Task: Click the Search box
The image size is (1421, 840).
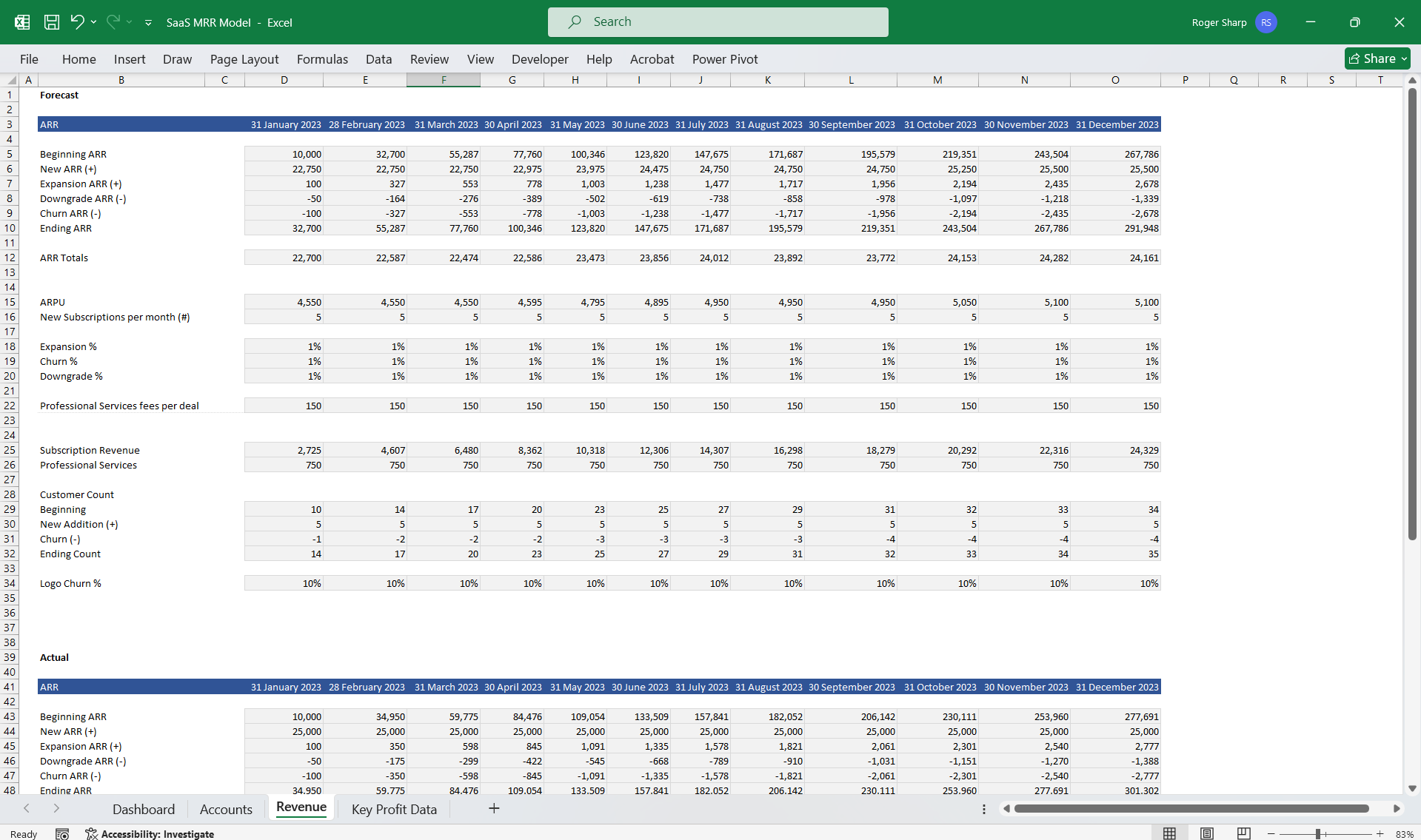Action: coord(718,22)
